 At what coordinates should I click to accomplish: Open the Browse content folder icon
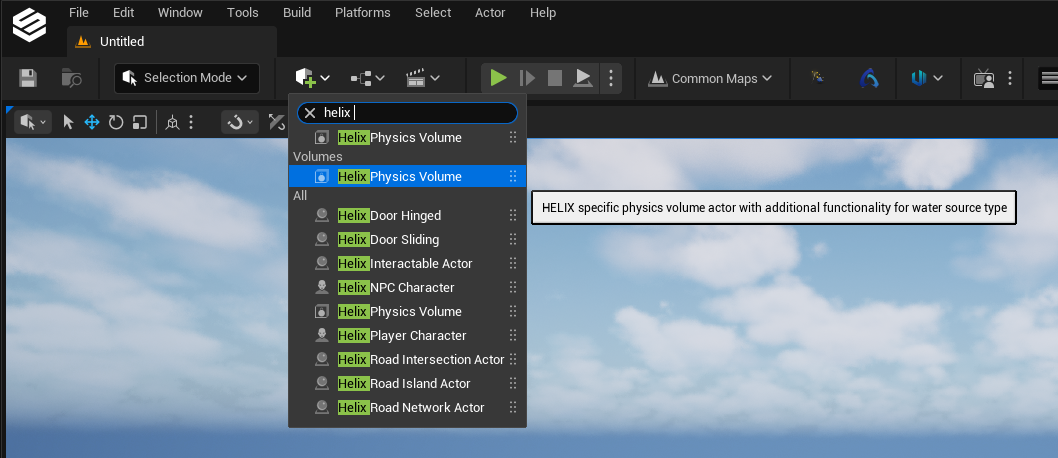(72, 78)
